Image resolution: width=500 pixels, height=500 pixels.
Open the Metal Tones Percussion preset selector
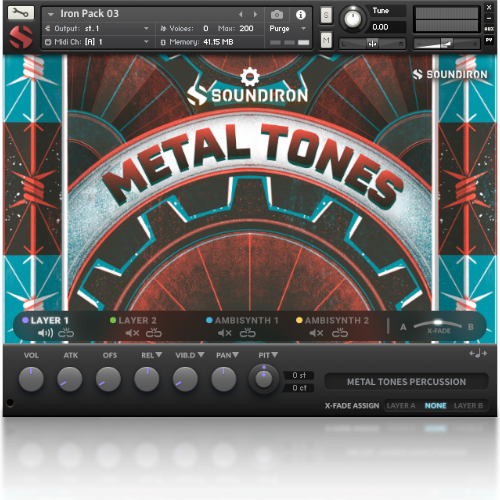406,382
